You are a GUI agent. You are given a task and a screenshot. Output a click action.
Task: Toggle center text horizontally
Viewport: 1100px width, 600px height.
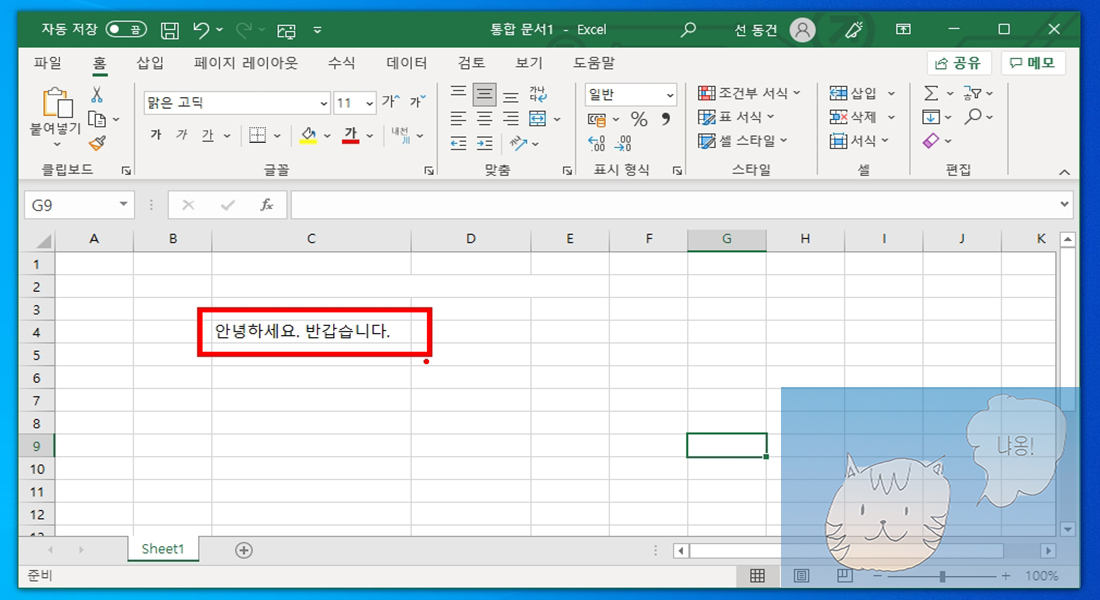(485, 119)
